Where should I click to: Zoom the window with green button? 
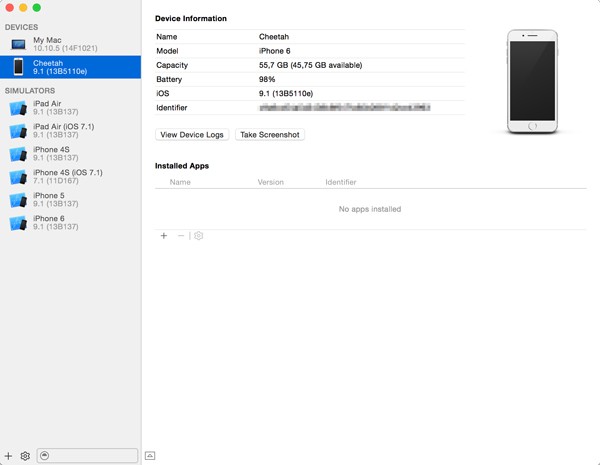[x=36, y=8]
